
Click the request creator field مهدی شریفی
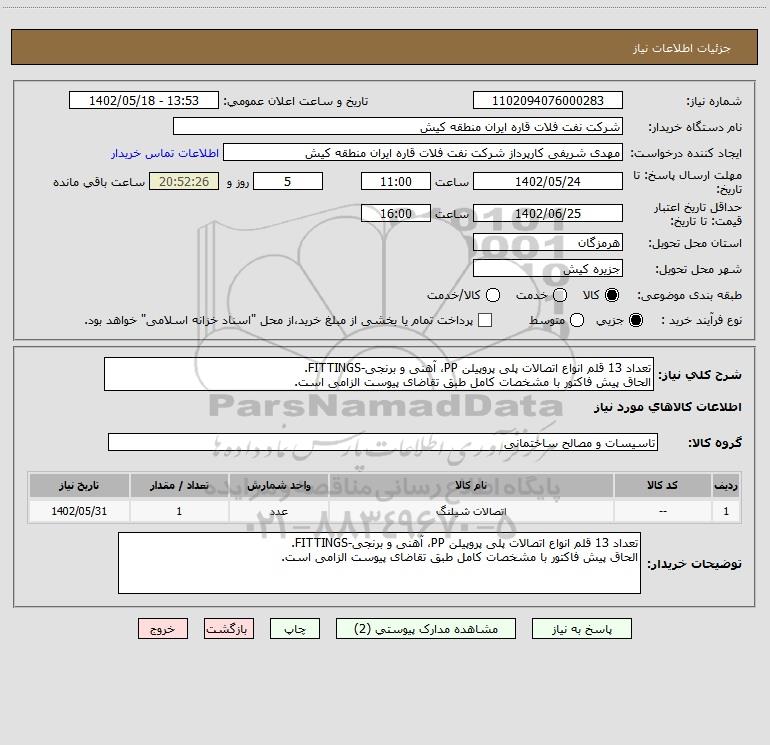423,152
